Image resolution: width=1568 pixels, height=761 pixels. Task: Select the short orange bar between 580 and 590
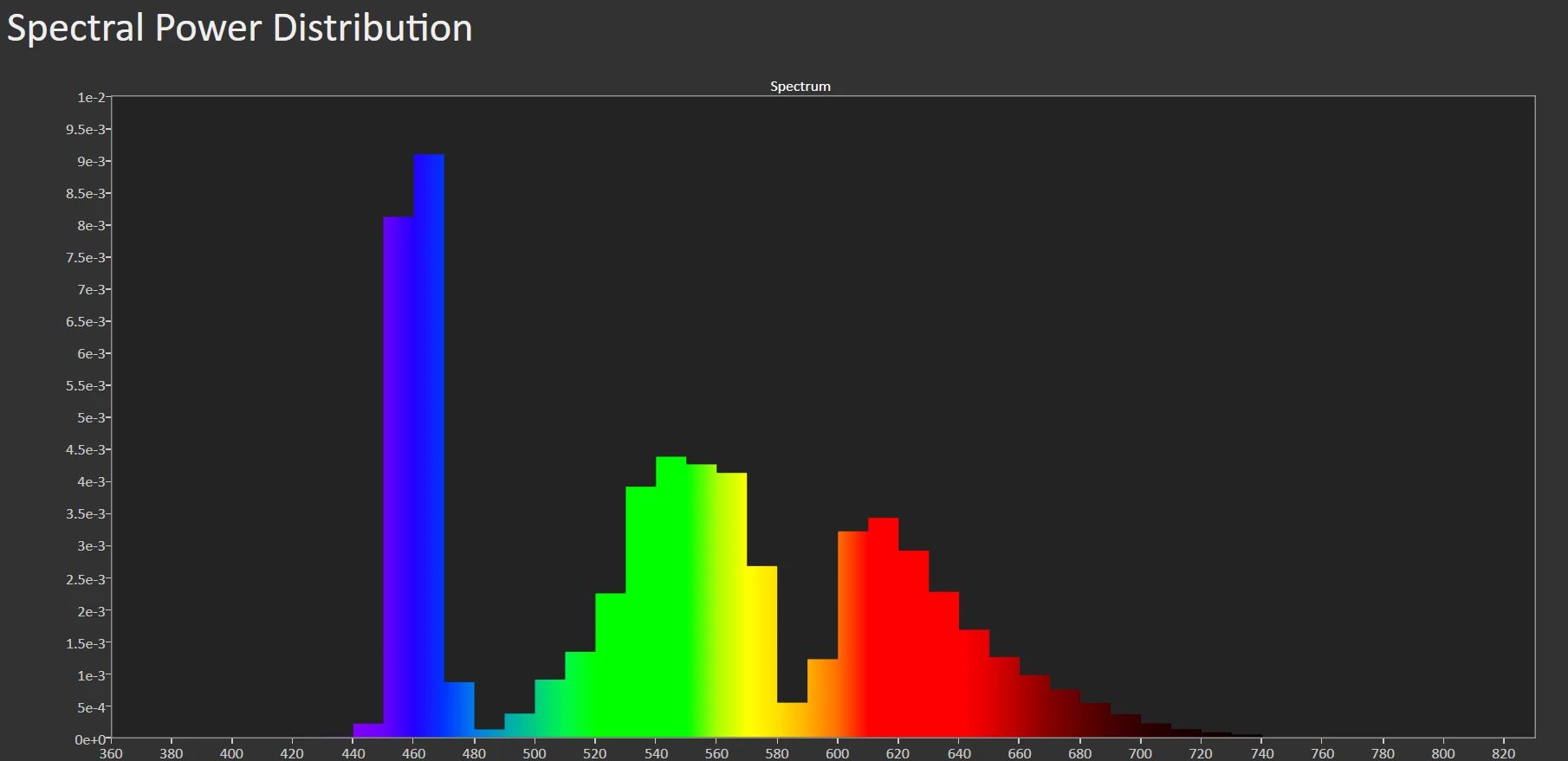click(792, 720)
